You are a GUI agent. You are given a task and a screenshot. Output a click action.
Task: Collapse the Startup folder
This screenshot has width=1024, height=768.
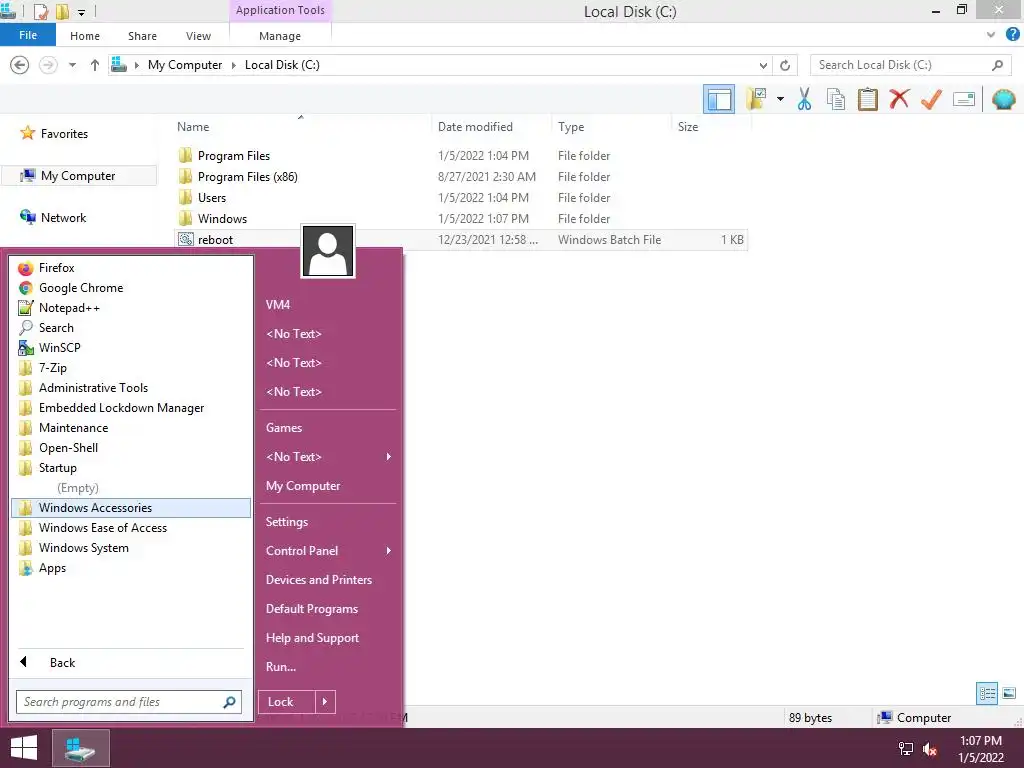[x=131, y=468]
